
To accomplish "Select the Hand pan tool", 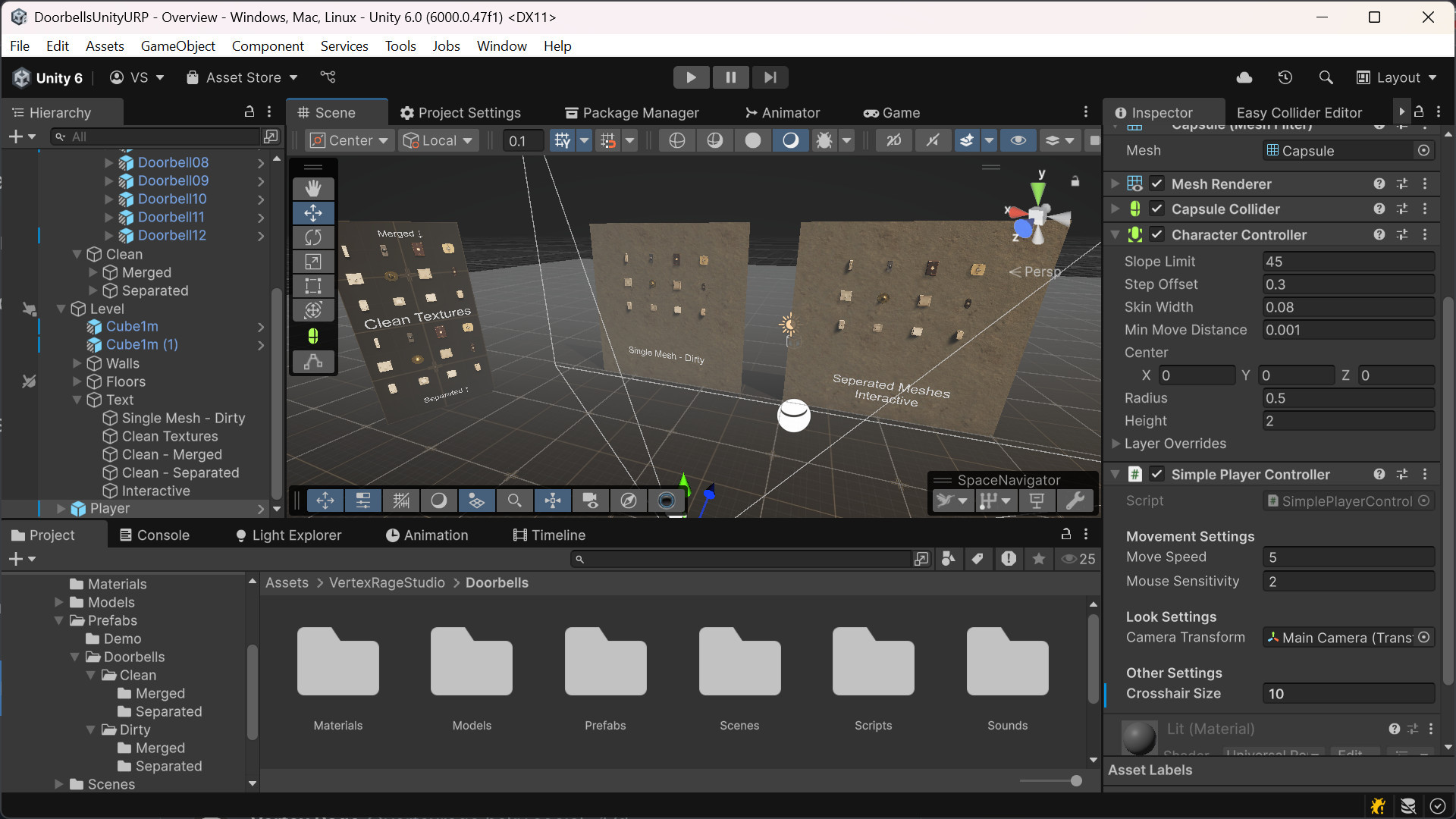I will tap(313, 188).
